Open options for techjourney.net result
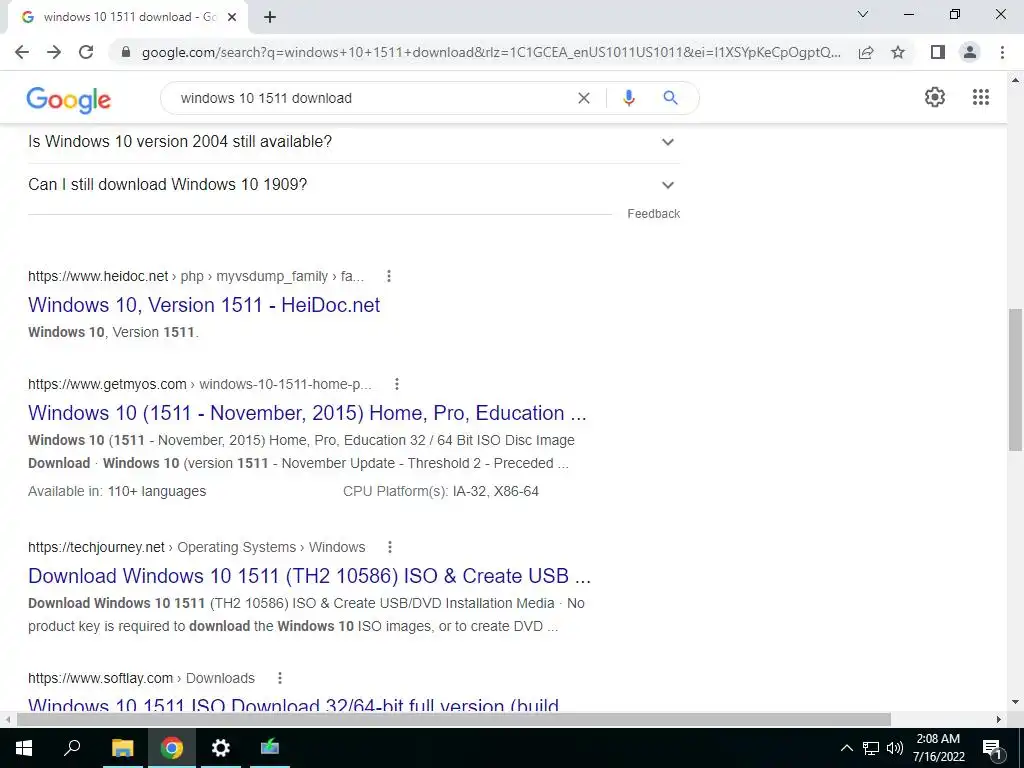This screenshot has width=1024, height=768. [x=390, y=547]
